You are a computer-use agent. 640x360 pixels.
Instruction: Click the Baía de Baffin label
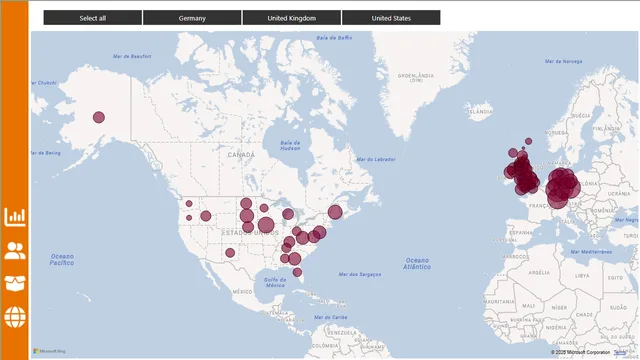pos(334,38)
